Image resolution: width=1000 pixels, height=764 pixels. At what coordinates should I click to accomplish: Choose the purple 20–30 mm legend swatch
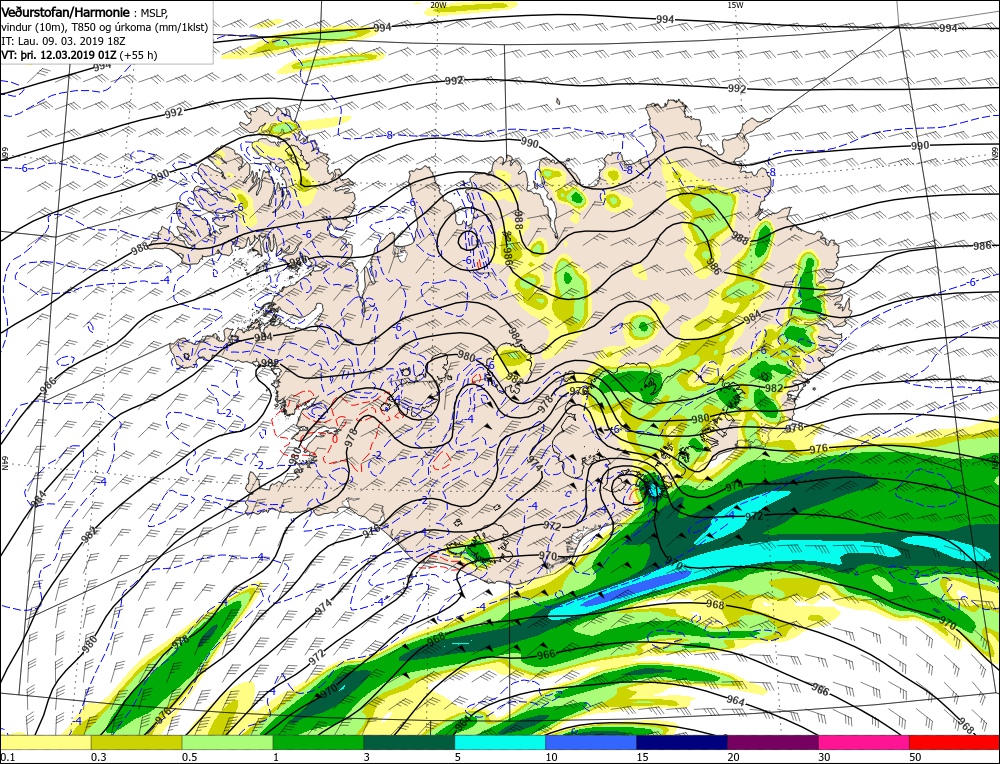(x=772, y=742)
